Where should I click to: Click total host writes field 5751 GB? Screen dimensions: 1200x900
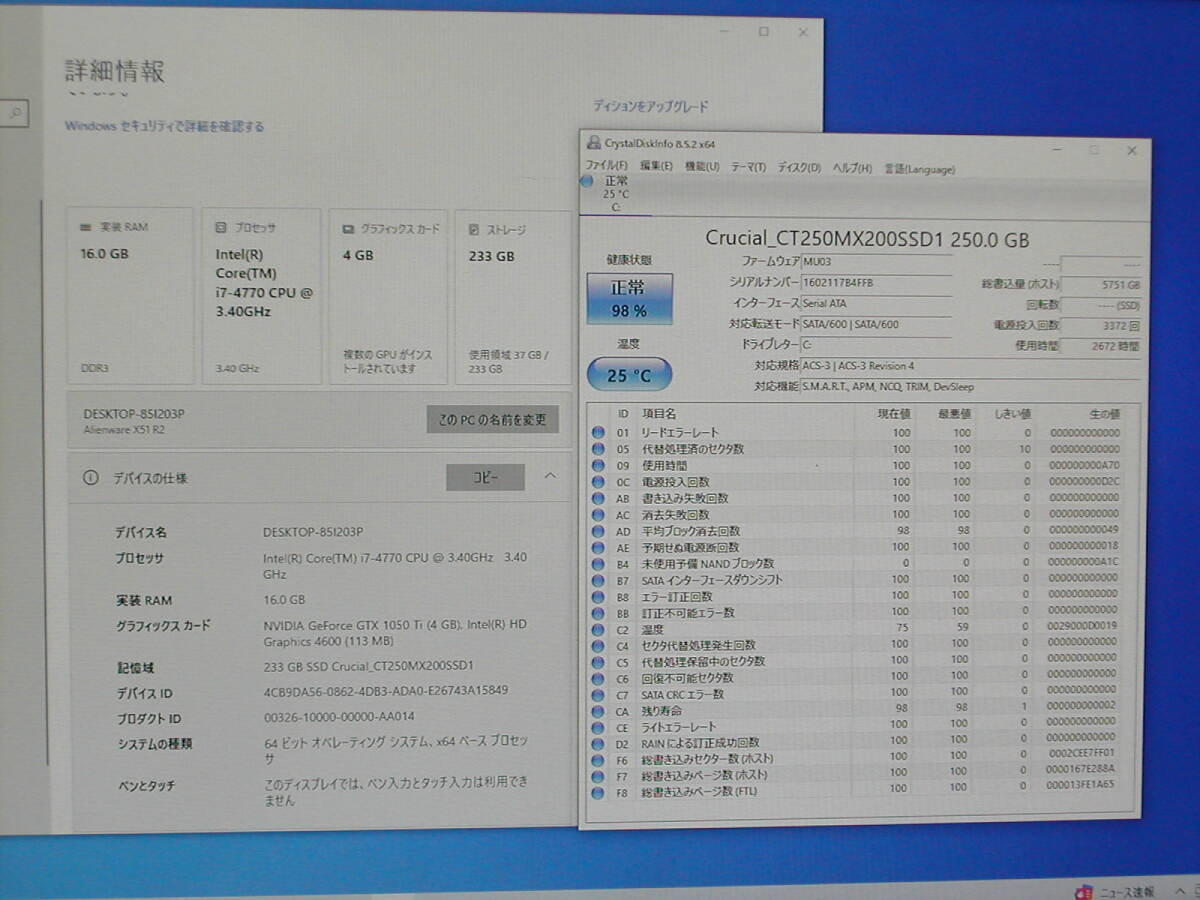(x=1101, y=285)
